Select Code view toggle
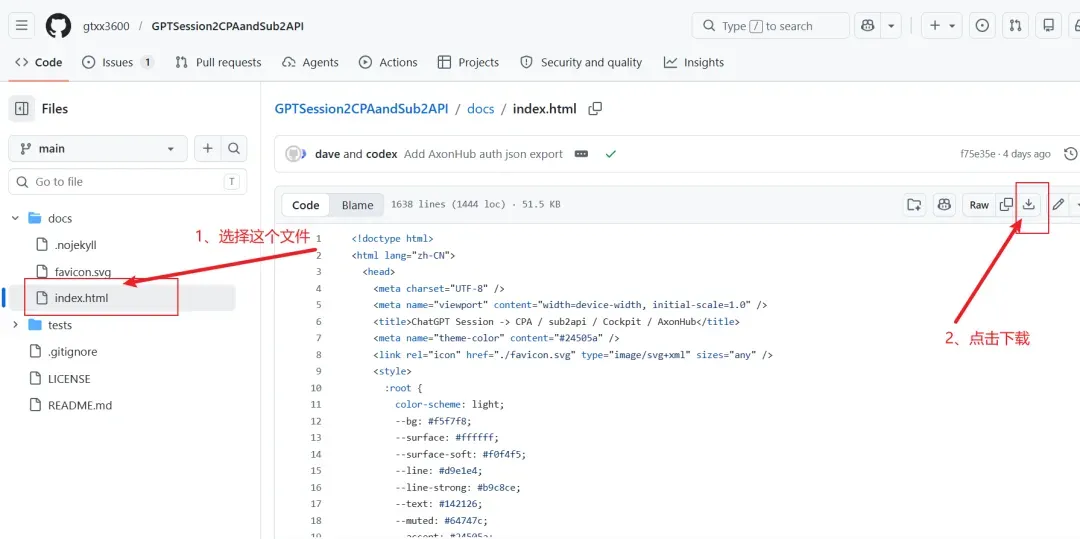The width and height of the screenshot is (1080, 539). 306,205
